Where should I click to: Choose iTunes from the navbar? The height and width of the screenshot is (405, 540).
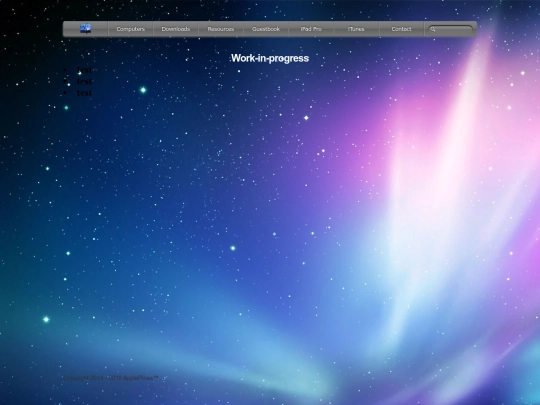356,29
